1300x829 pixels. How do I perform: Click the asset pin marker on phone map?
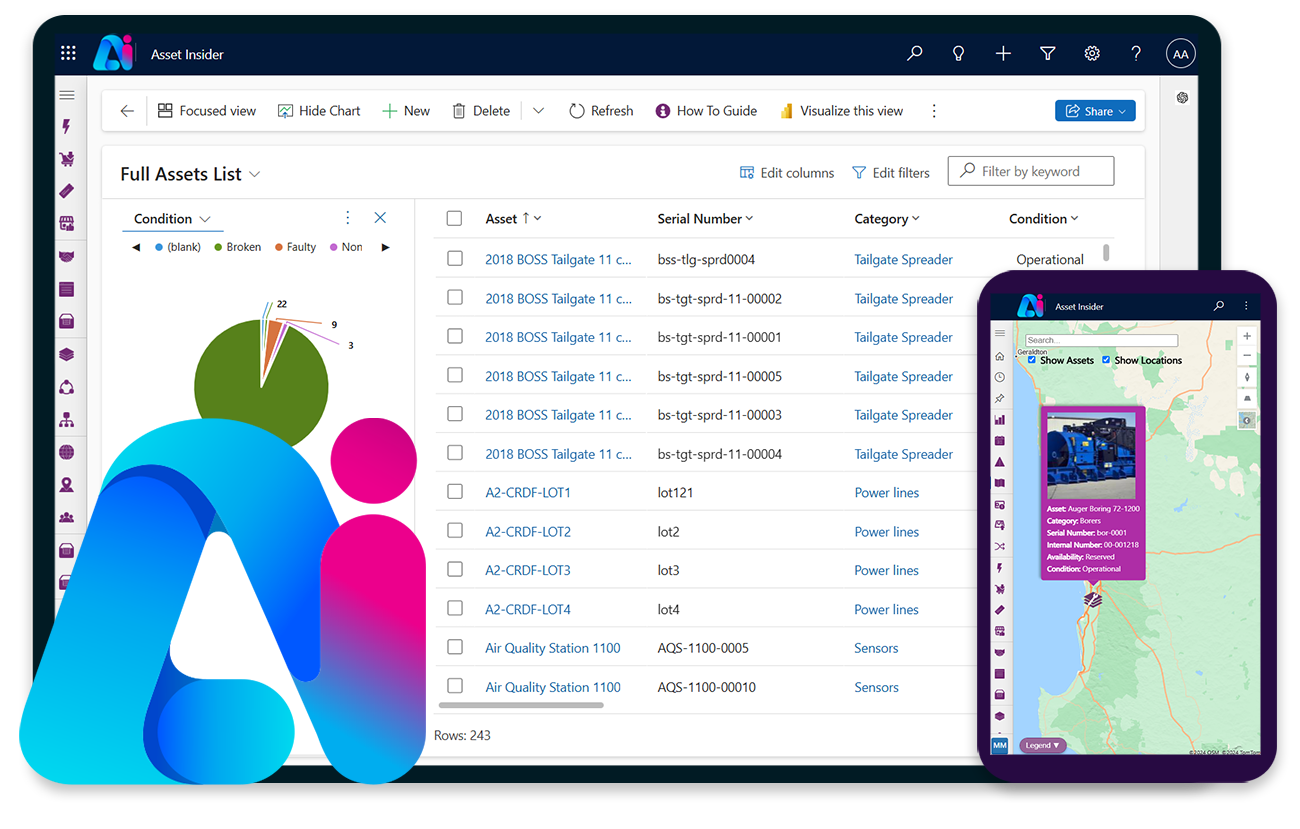coord(1093,598)
